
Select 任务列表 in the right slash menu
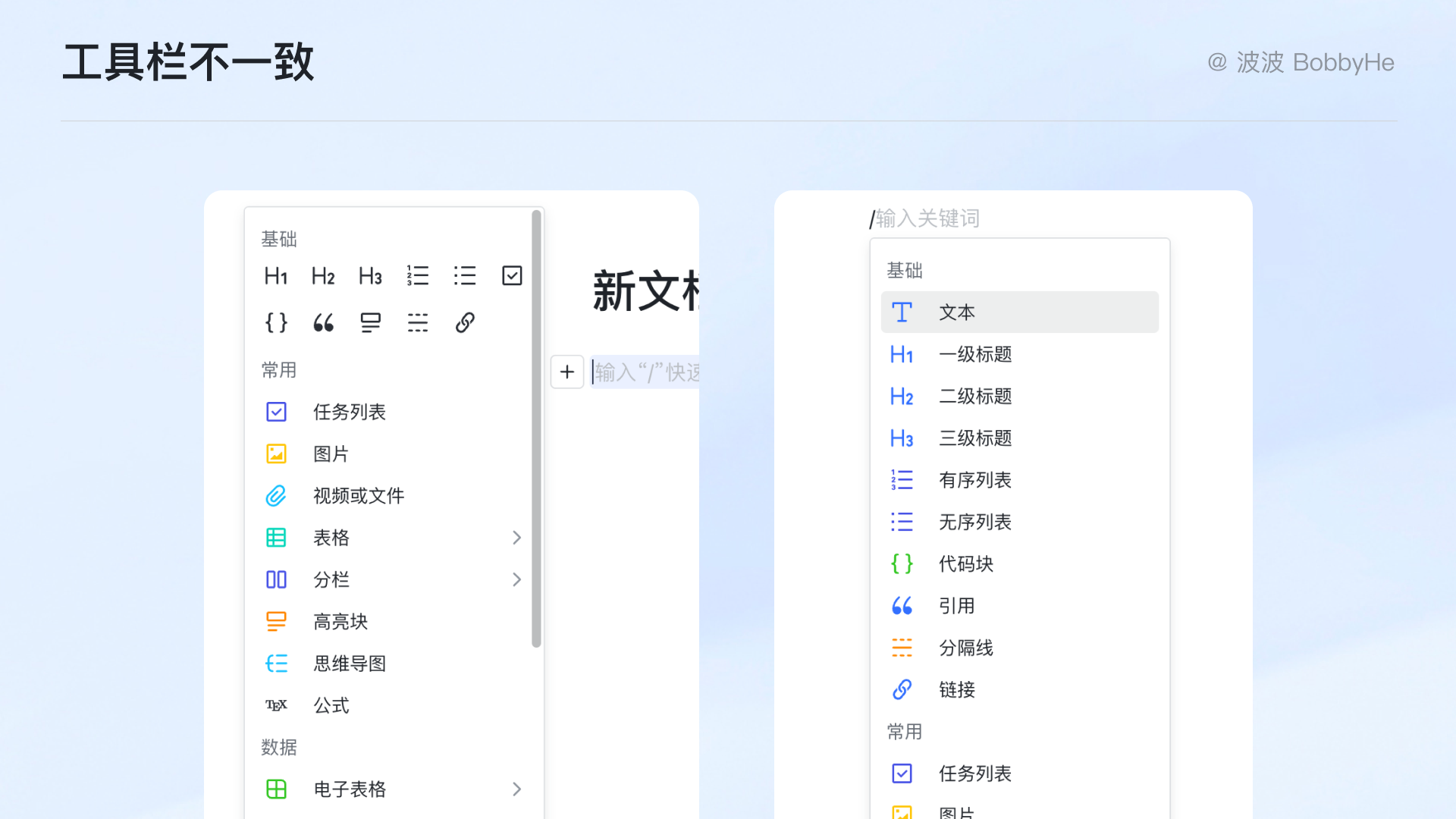974,773
